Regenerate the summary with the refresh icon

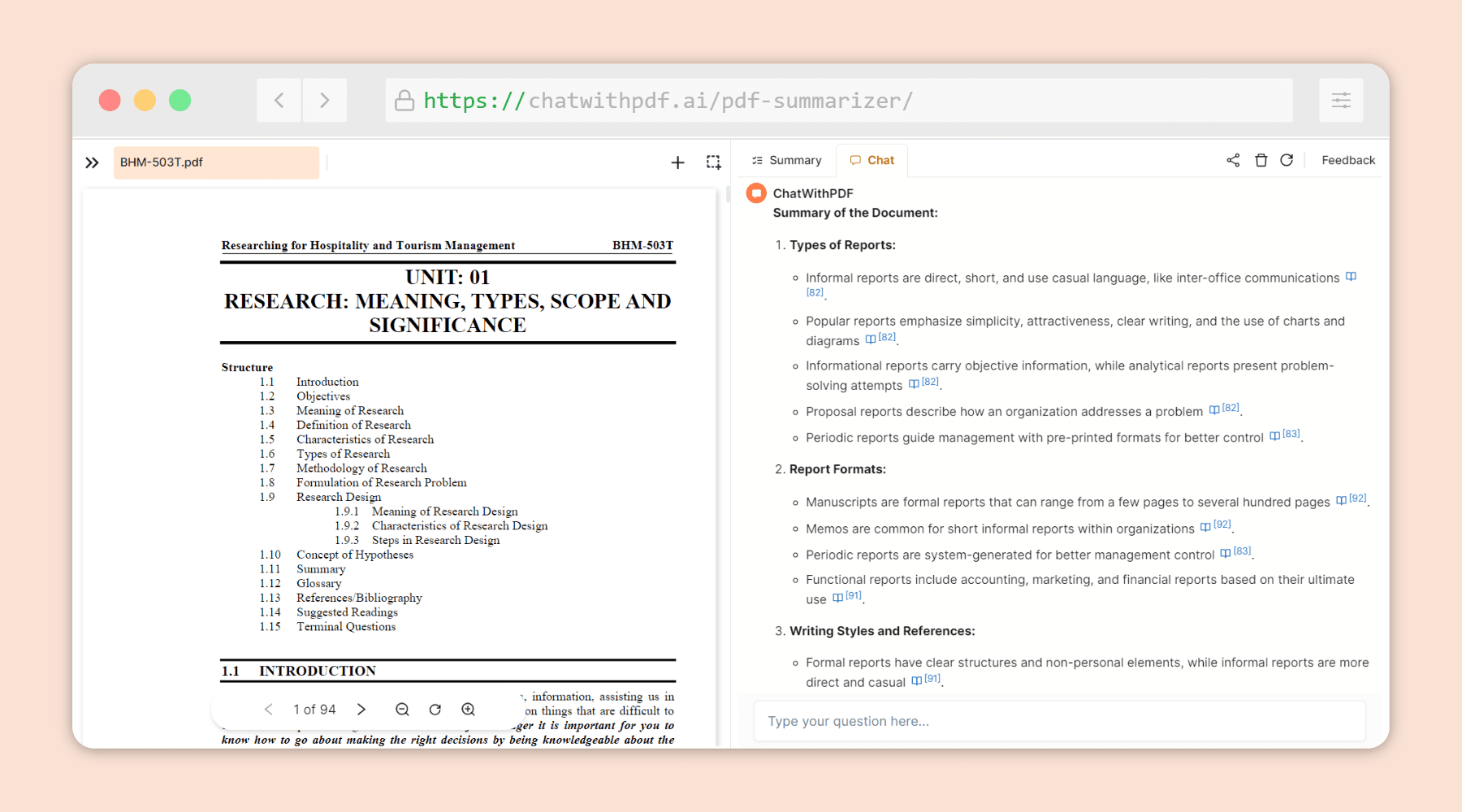click(x=1287, y=160)
